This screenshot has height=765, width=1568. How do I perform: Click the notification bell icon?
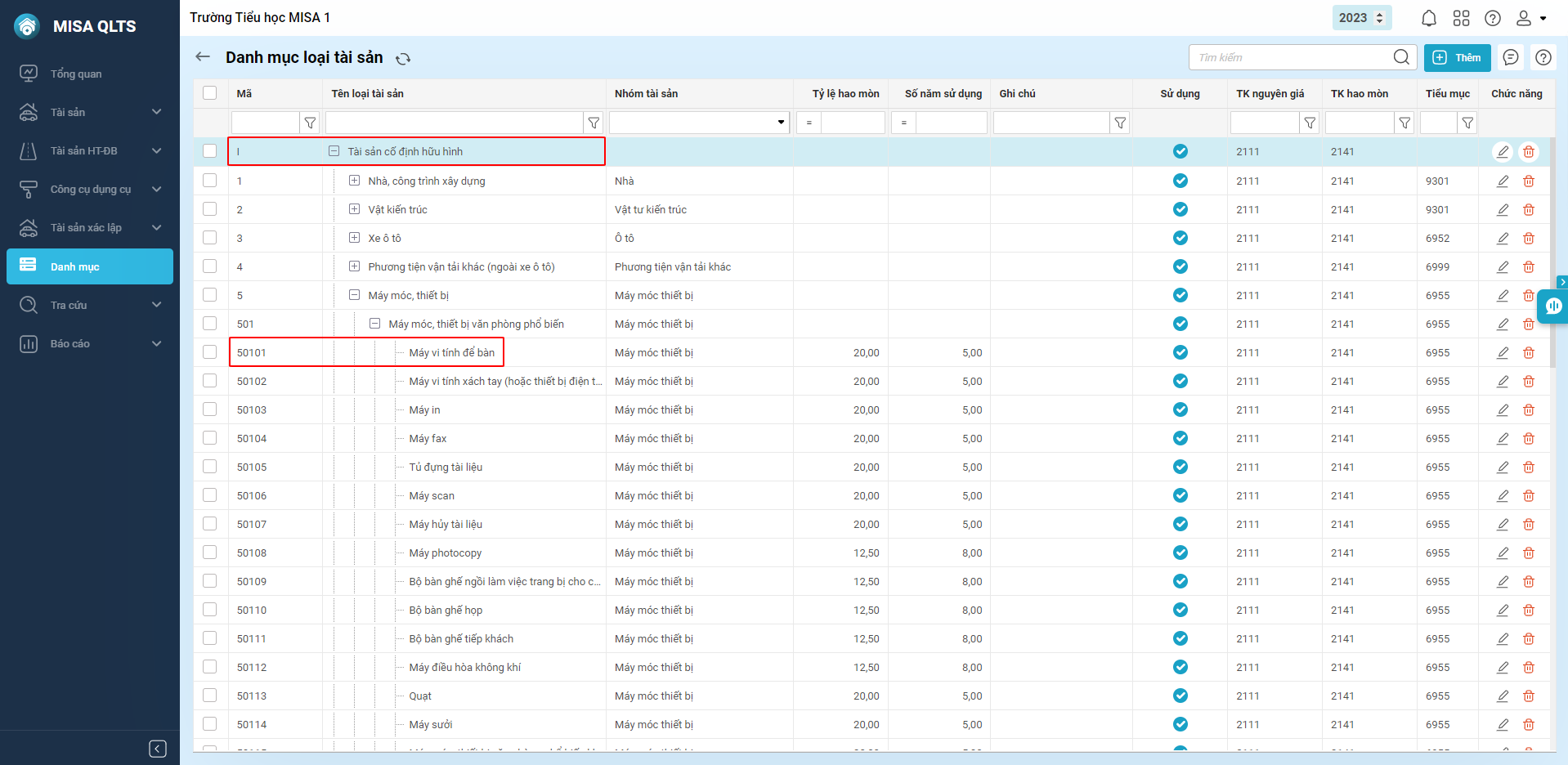pyautogui.click(x=1428, y=18)
